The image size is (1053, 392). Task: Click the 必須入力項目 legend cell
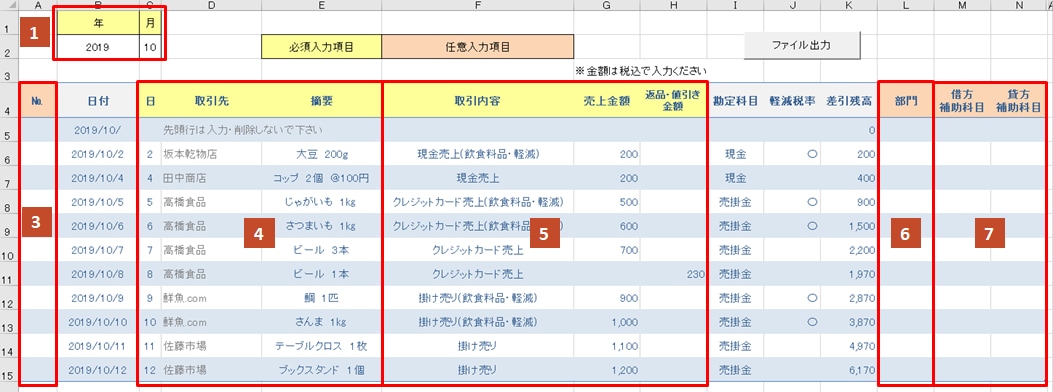[322, 47]
